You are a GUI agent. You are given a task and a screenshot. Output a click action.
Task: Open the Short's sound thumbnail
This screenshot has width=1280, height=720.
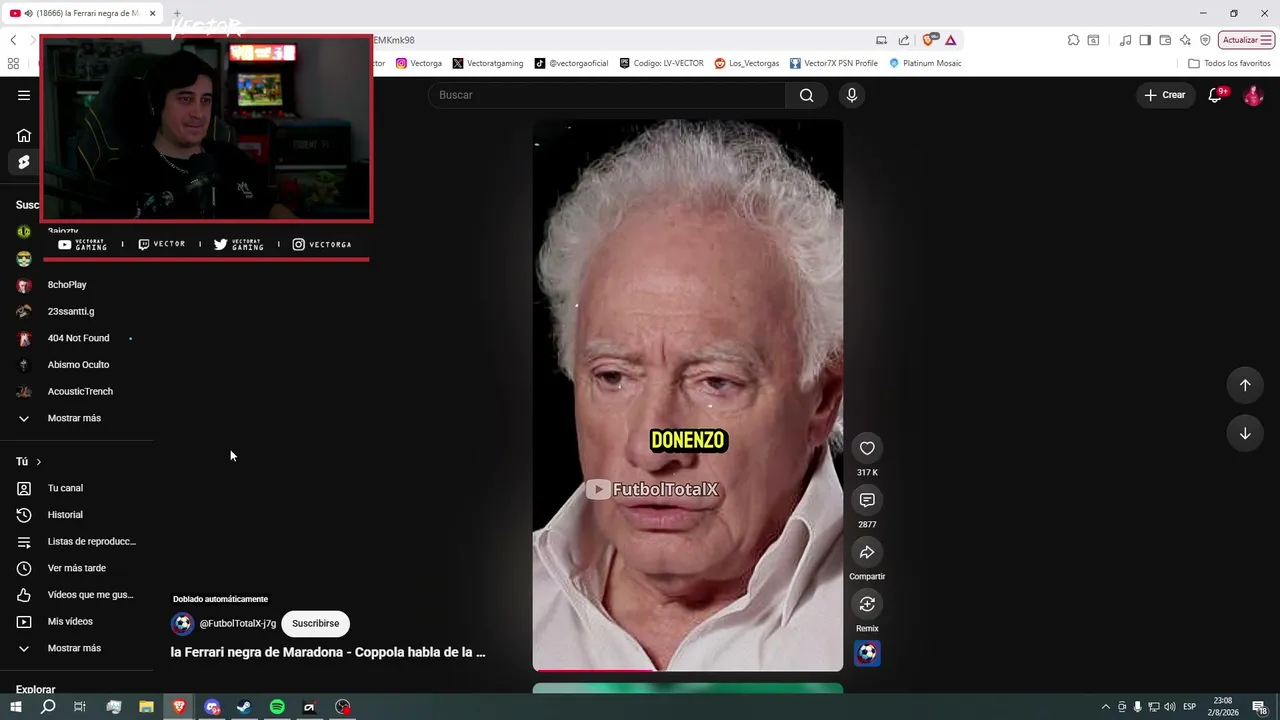[867, 654]
